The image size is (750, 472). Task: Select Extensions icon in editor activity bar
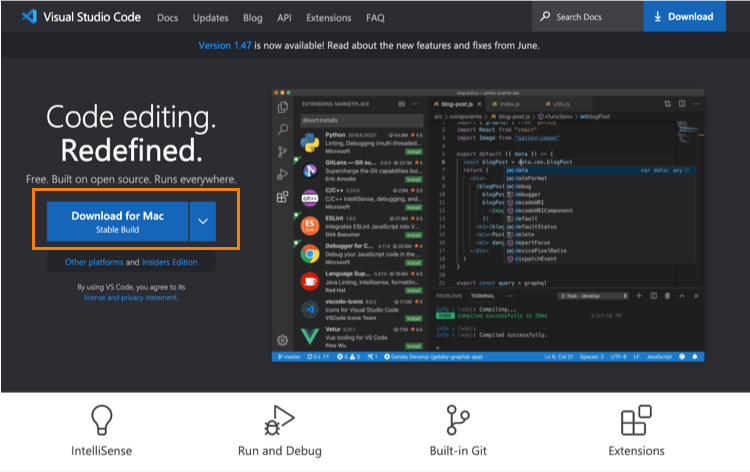(283, 197)
